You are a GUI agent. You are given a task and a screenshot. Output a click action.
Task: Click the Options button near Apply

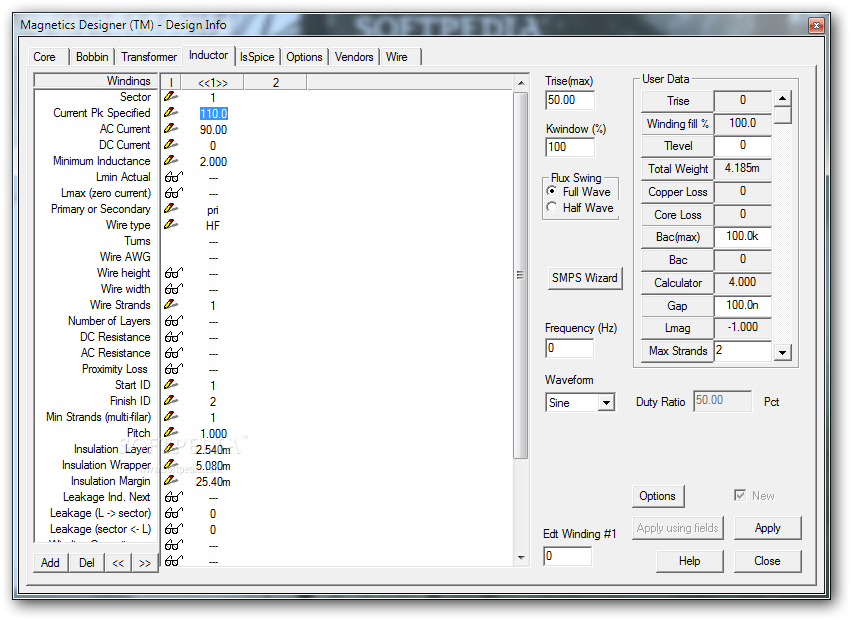(657, 496)
